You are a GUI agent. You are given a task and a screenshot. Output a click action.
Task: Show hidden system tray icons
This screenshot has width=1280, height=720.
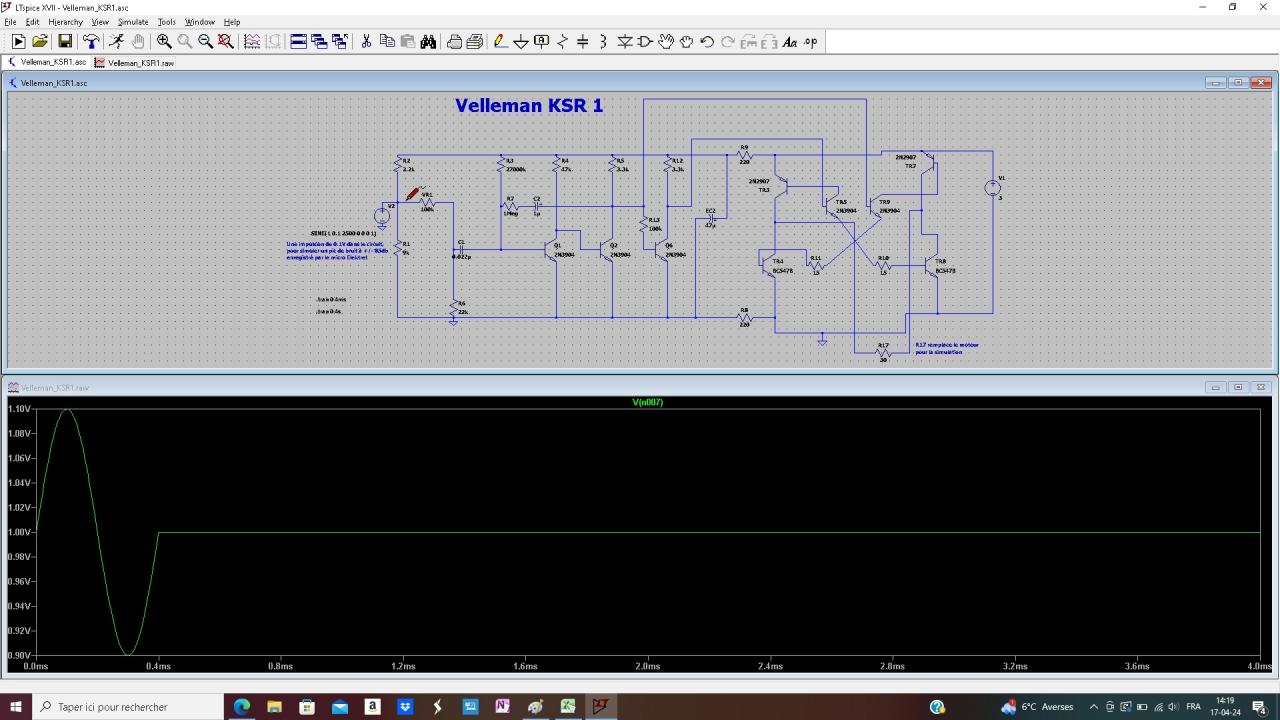pyautogui.click(x=1093, y=707)
